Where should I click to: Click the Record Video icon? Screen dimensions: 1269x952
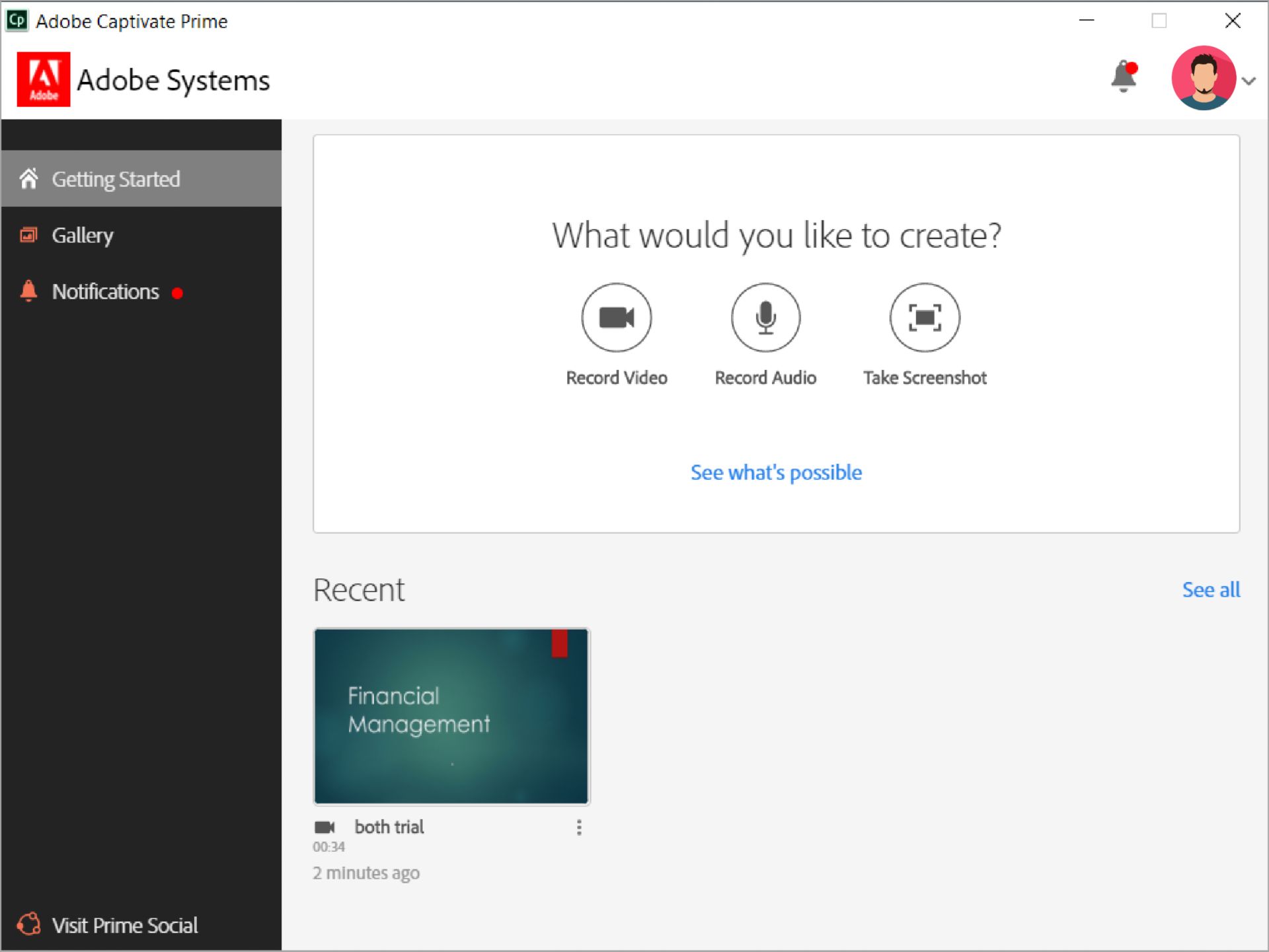click(617, 318)
